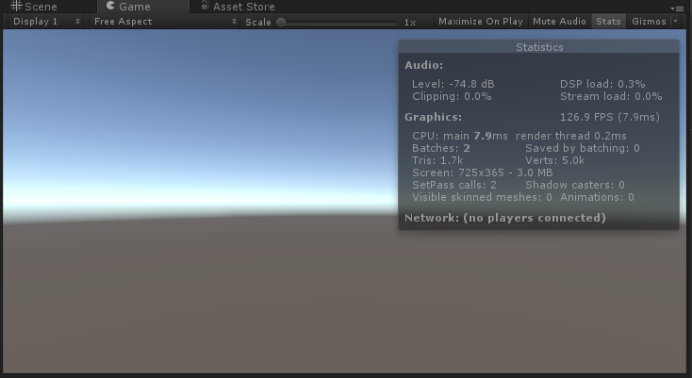Click the Scene tab grid icon

[16, 6]
